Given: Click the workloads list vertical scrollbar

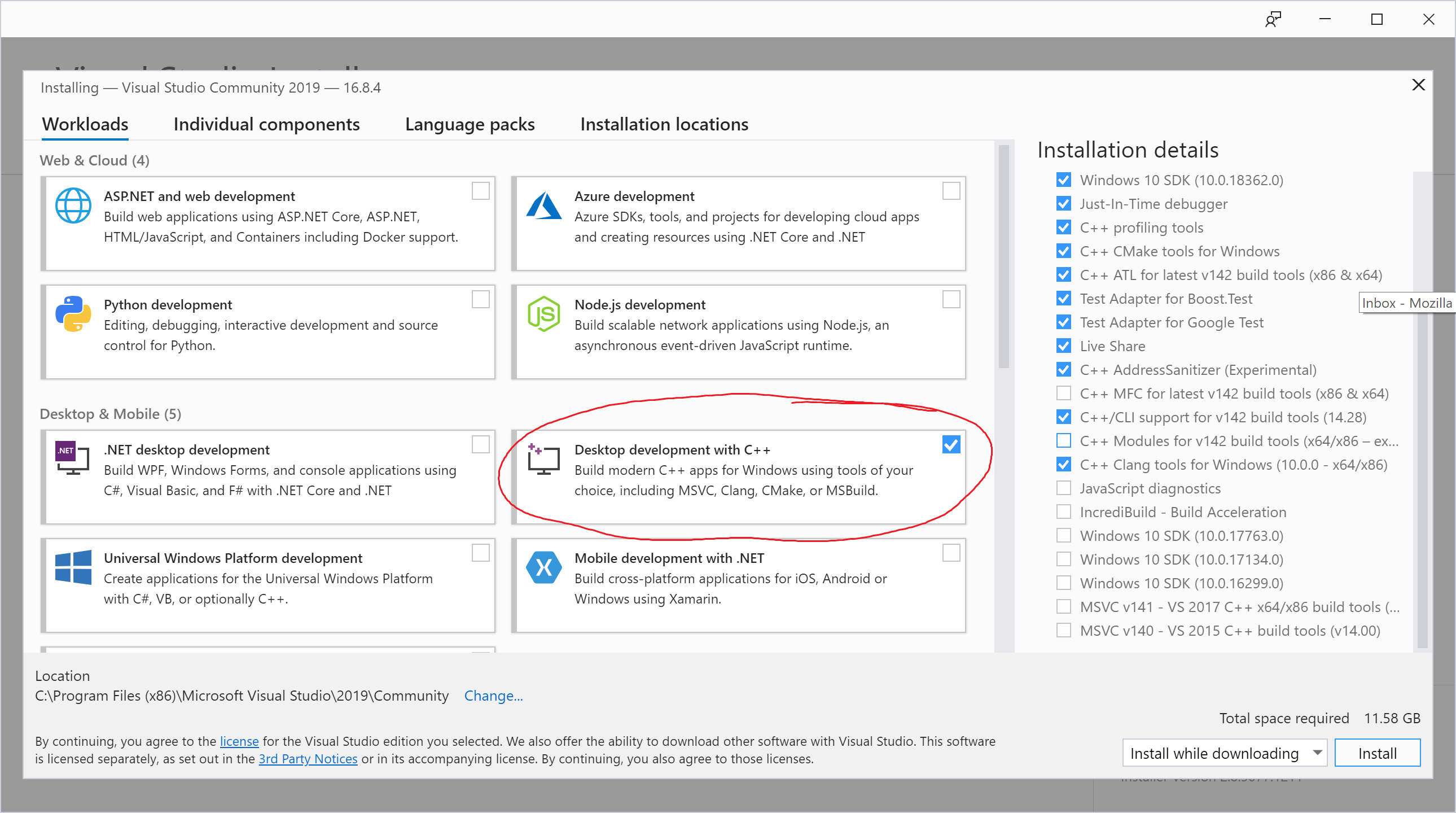Looking at the screenshot, I should click(1004, 257).
